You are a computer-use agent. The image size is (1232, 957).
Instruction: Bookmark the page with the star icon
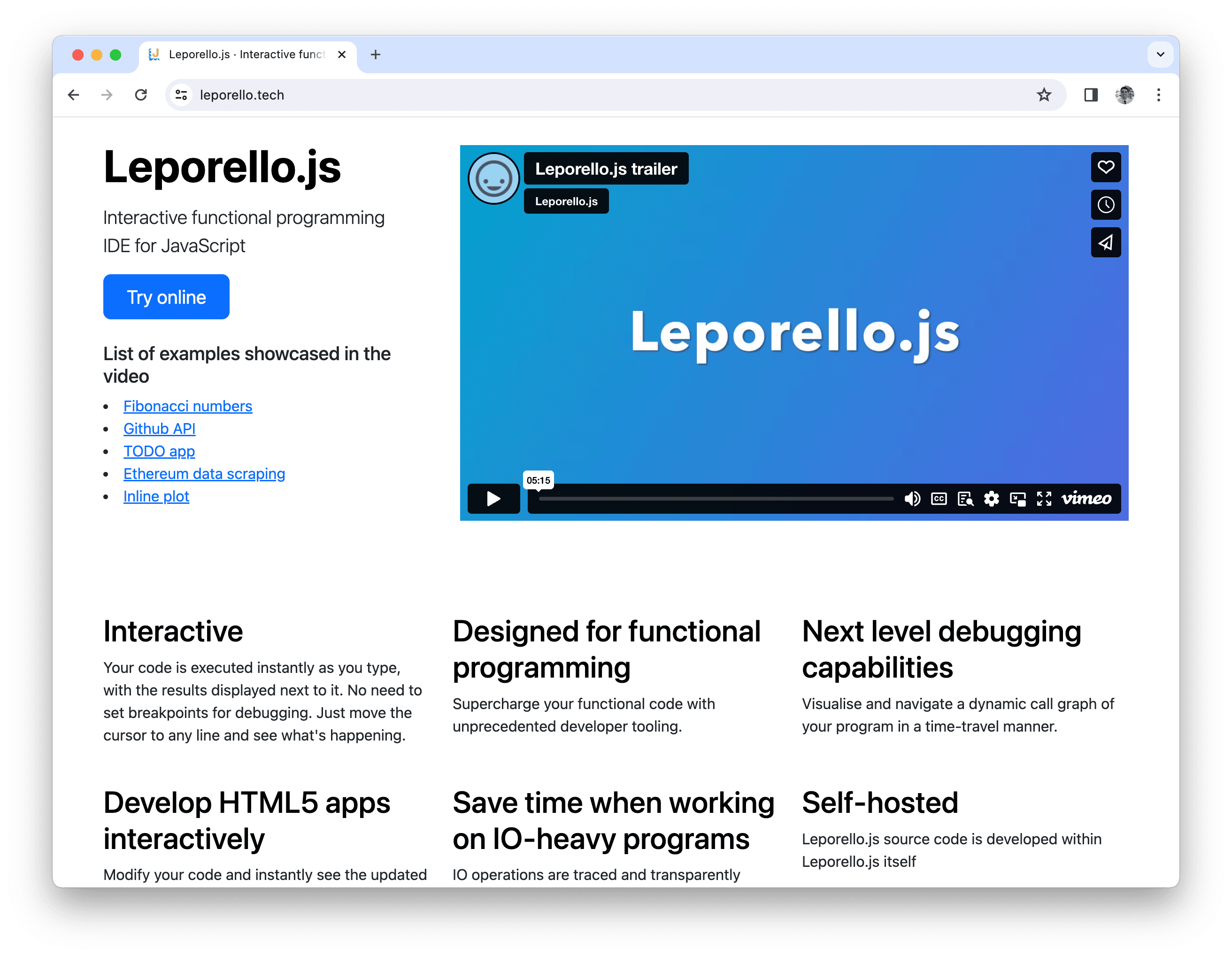[x=1045, y=95]
